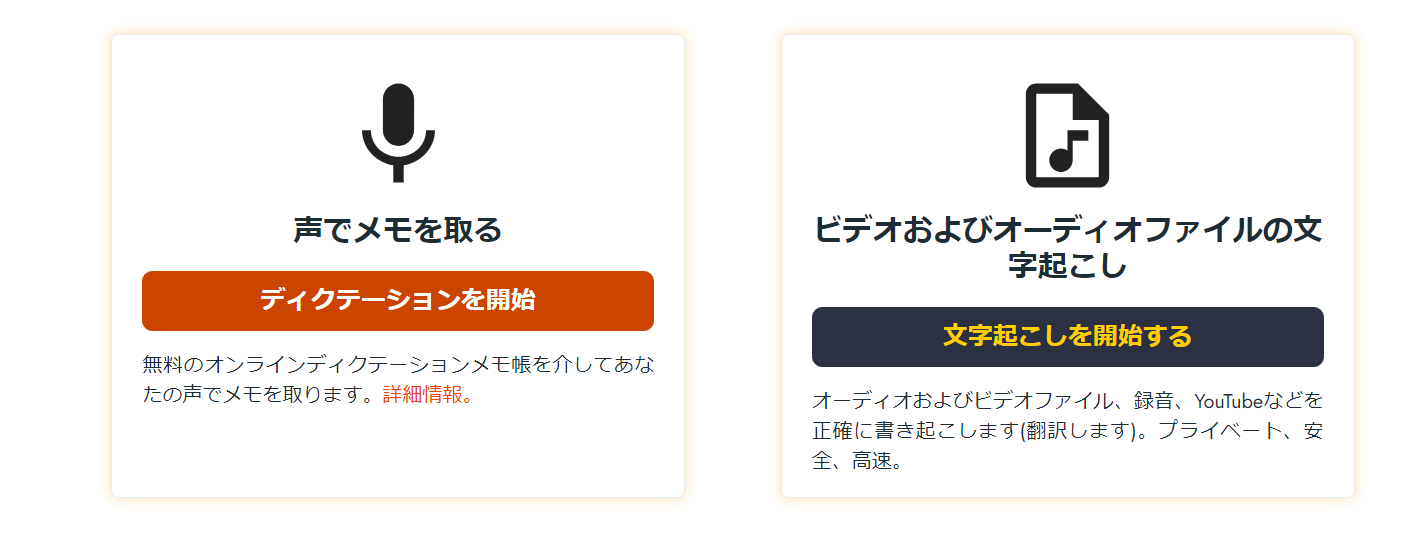Click empty white space at bottom of dictation card

point(398,455)
